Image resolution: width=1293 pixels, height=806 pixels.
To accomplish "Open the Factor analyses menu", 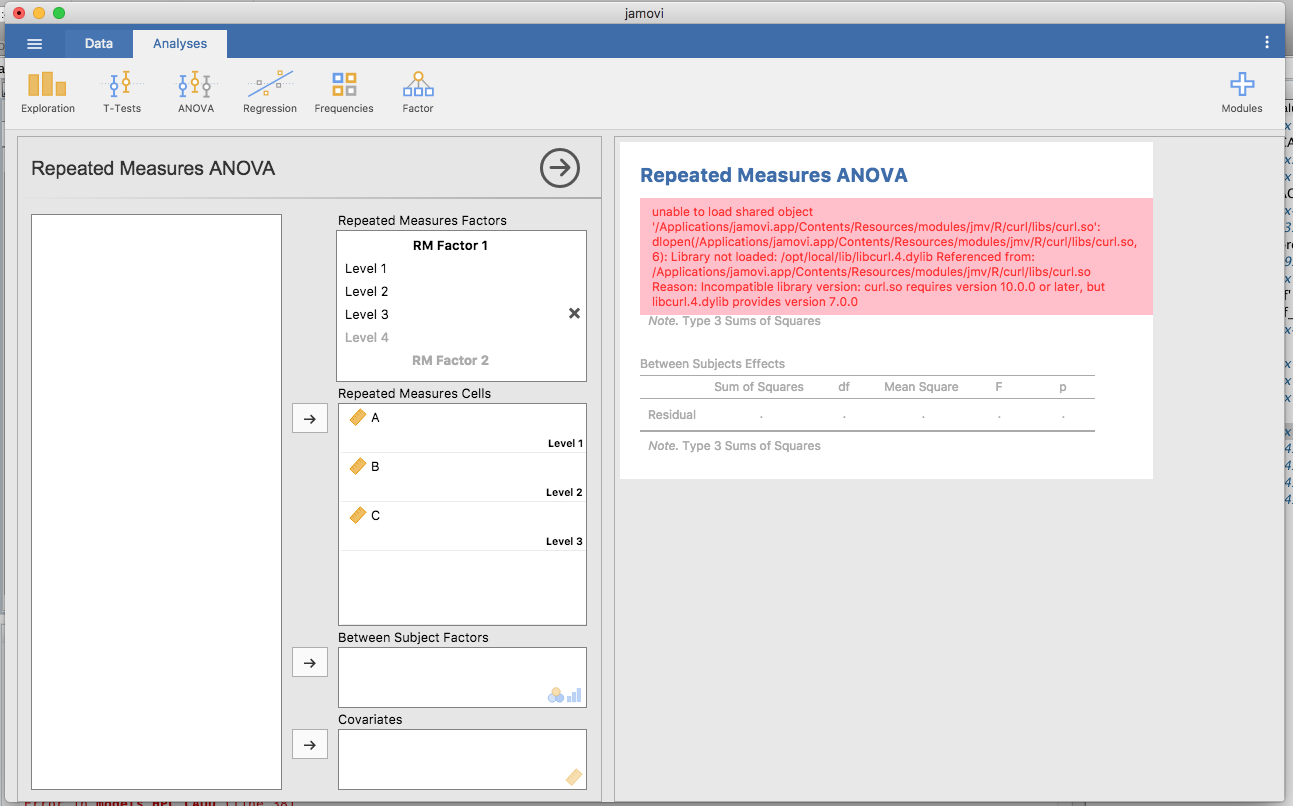I will [x=418, y=93].
